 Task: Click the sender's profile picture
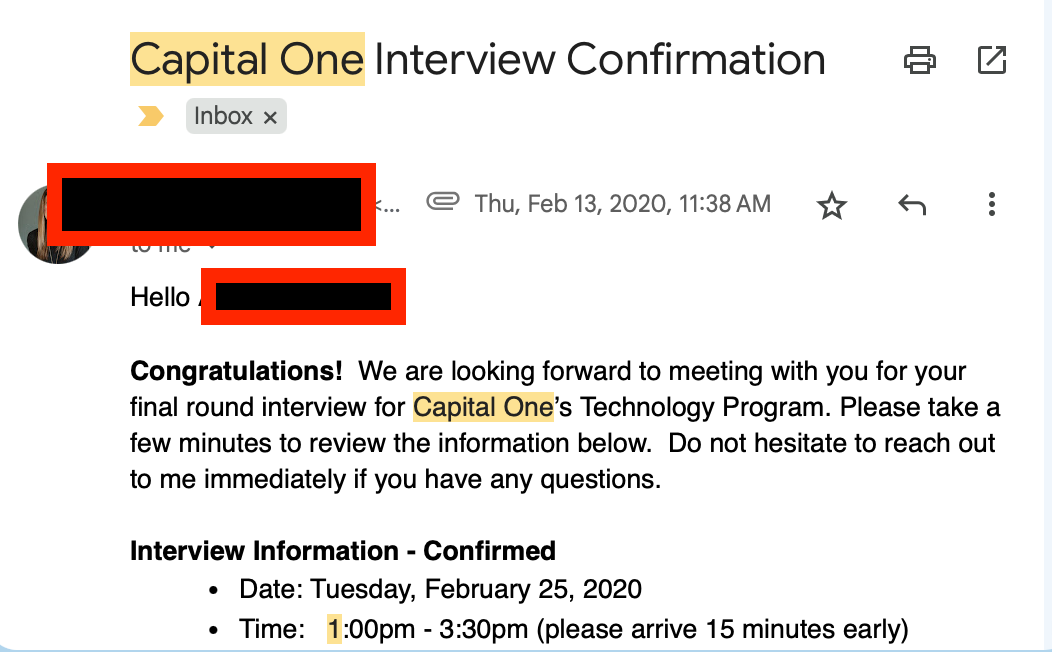click(54, 224)
